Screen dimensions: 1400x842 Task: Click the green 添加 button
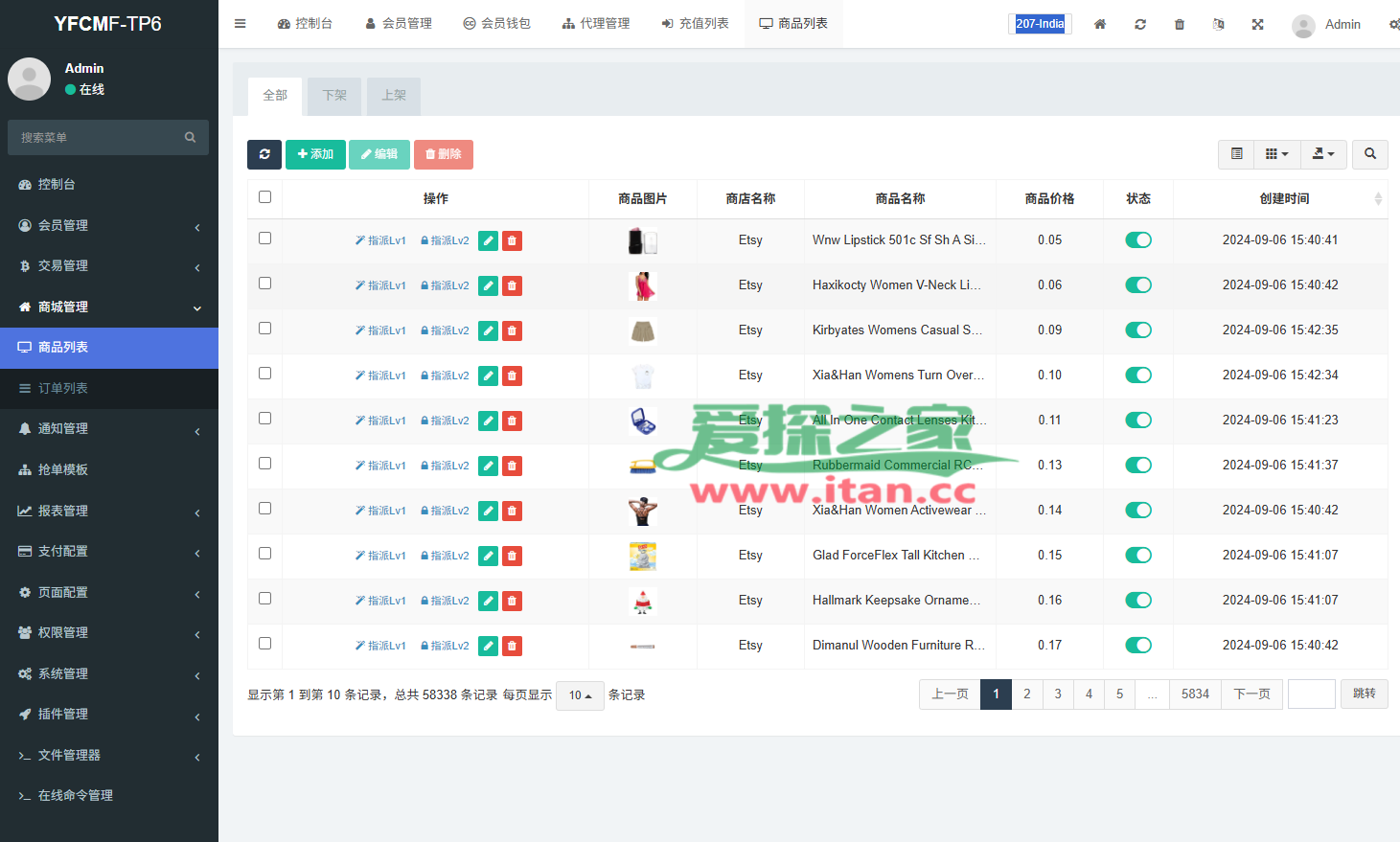pyautogui.click(x=315, y=154)
